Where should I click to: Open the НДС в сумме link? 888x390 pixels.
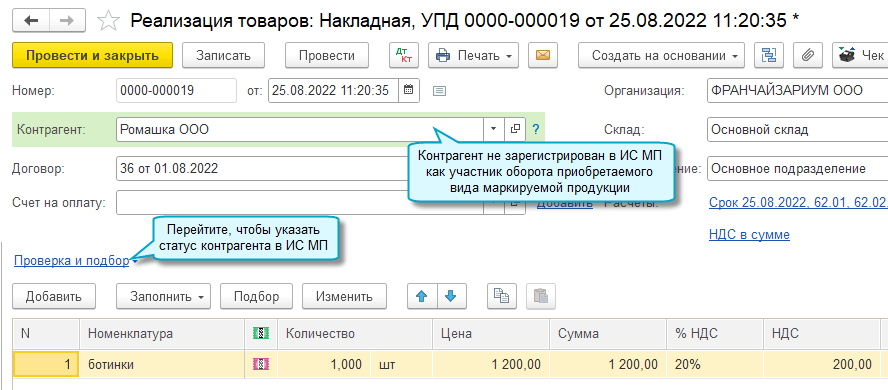click(x=749, y=234)
